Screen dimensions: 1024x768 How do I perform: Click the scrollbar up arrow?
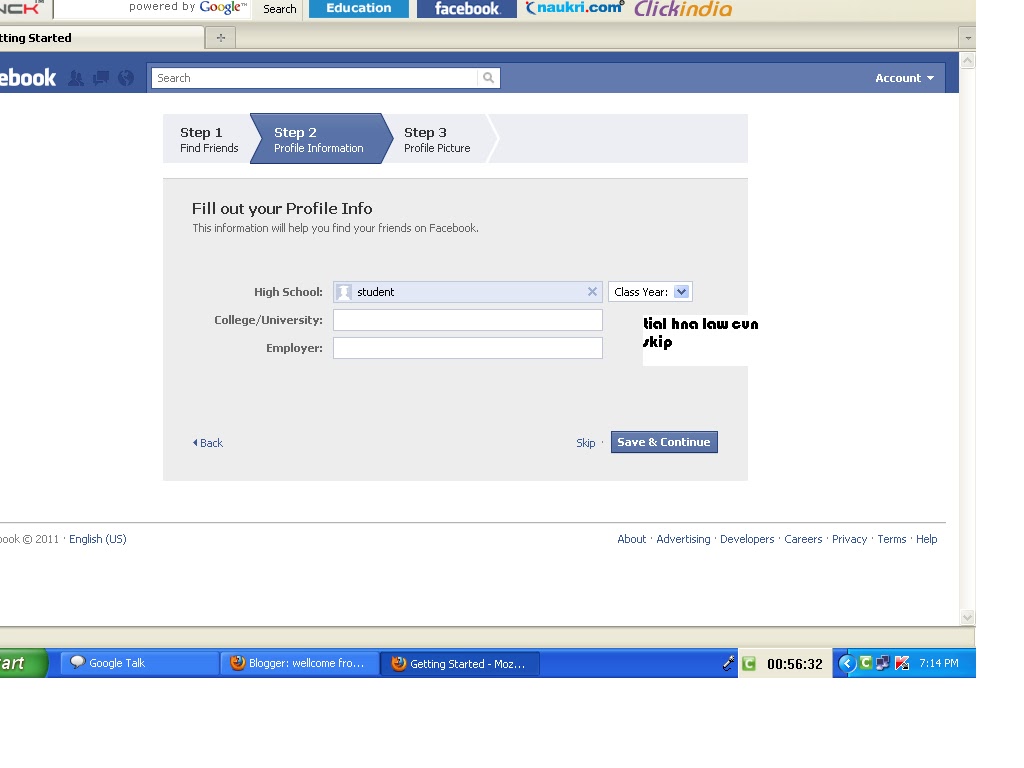[x=968, y=61]
